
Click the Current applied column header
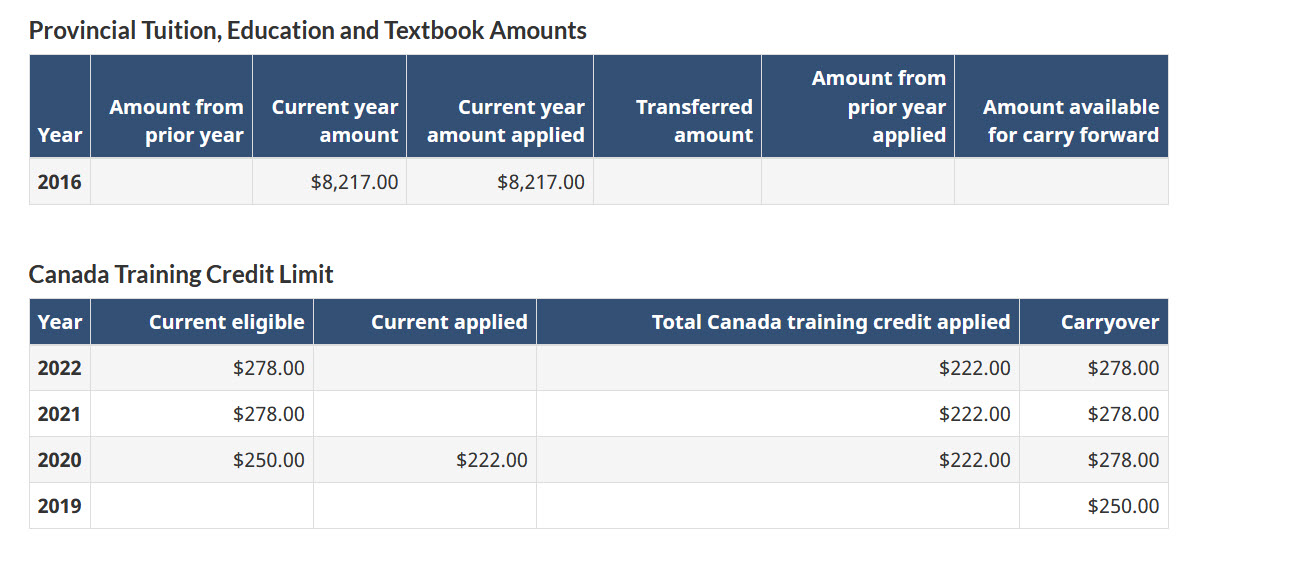[x=425, y=322]
